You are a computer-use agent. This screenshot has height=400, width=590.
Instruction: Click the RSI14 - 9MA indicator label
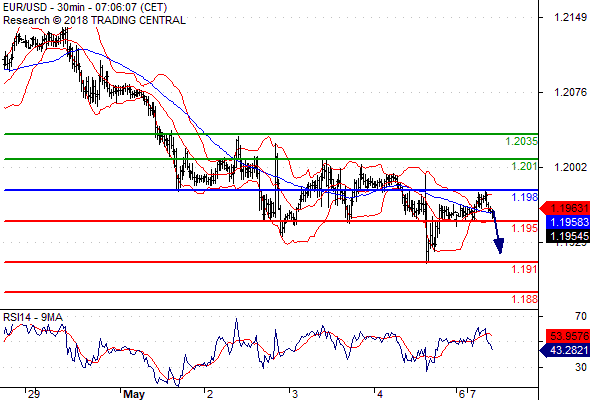coord(33,318)
